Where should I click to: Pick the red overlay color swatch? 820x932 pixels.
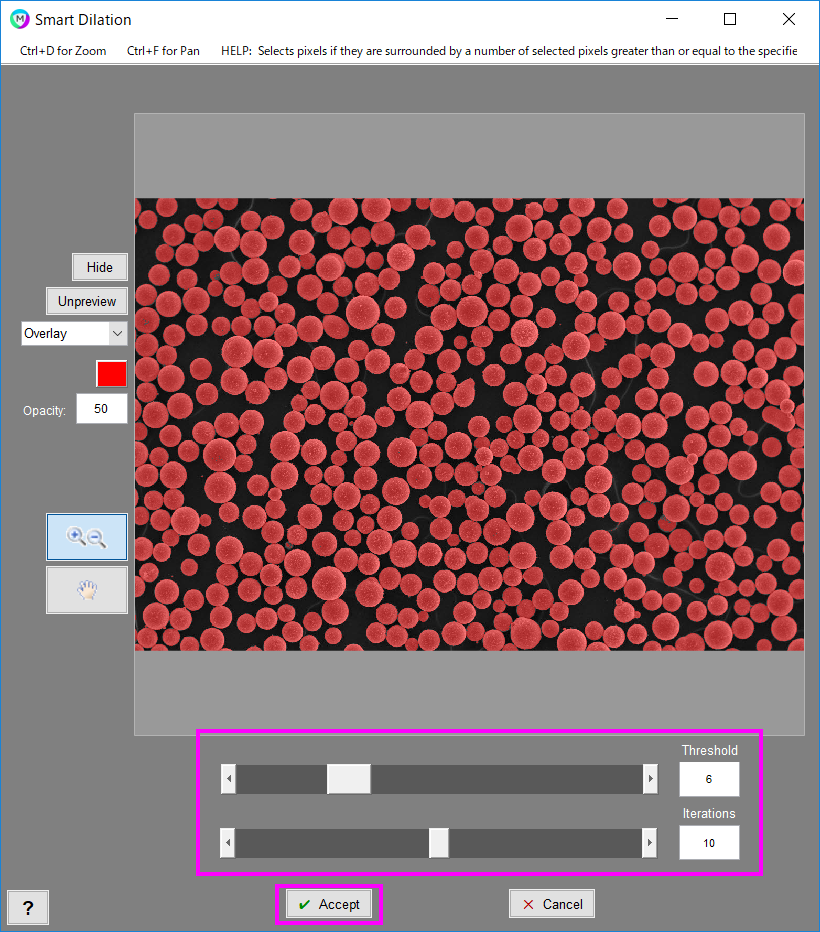(x=112, y=374)
